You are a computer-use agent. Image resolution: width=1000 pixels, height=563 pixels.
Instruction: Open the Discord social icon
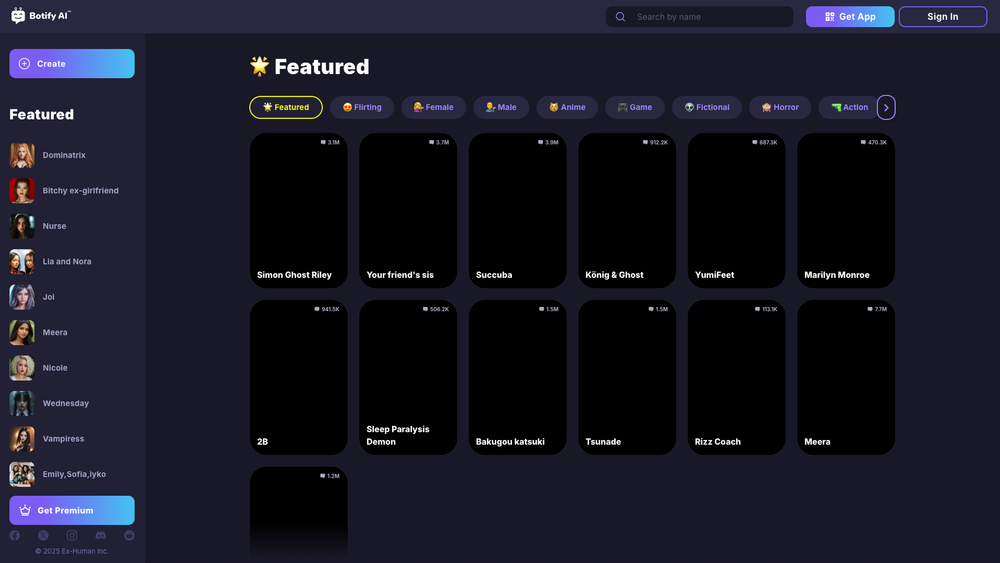click(101, 536)
